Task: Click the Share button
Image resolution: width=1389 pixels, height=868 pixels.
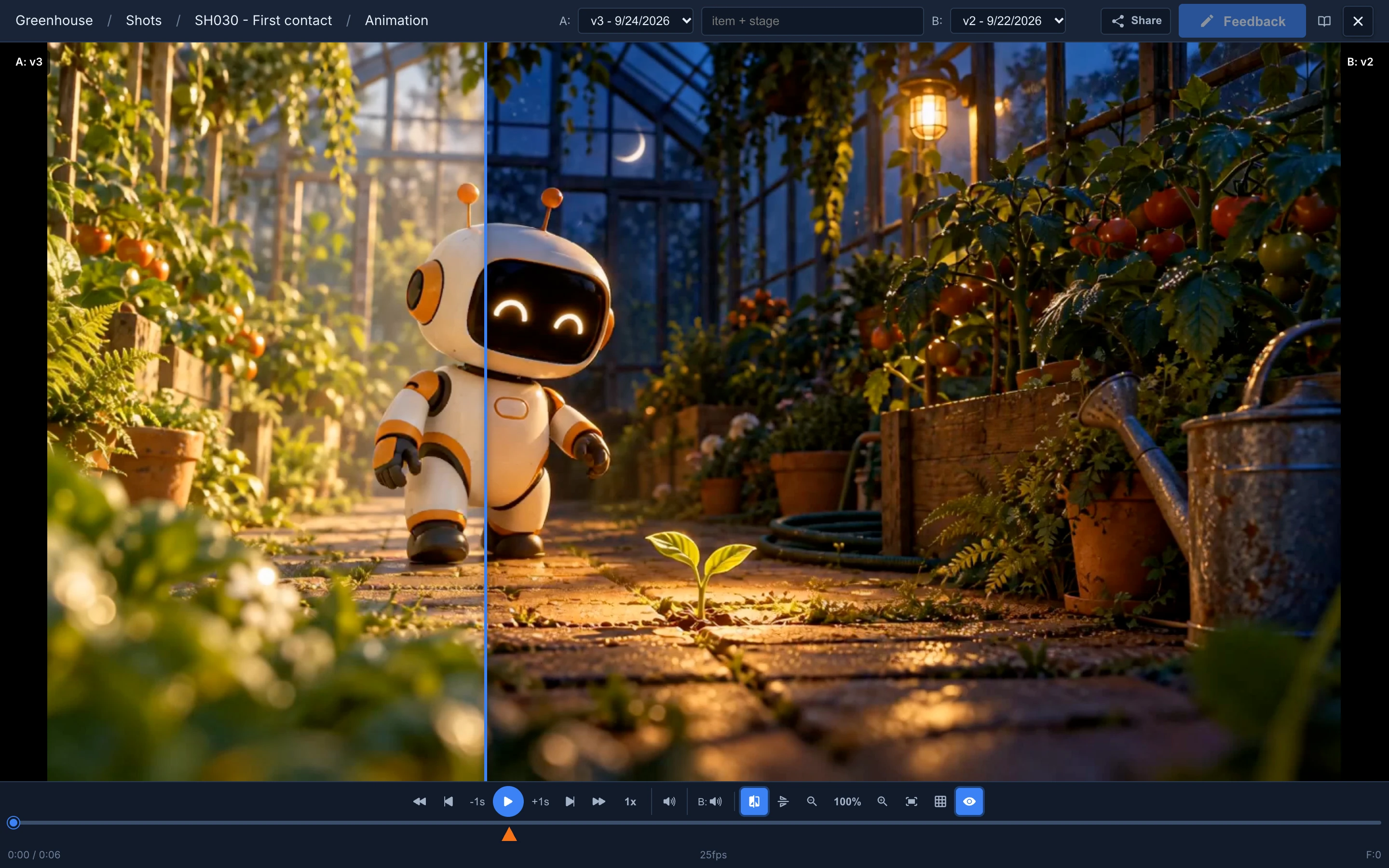Action: 1135,21
